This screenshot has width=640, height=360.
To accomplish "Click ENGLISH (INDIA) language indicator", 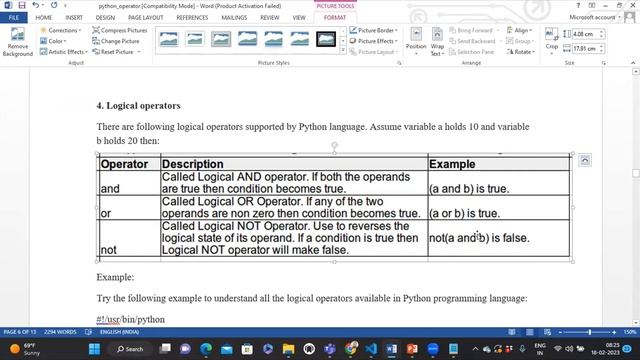I will (x=119, y=332).
